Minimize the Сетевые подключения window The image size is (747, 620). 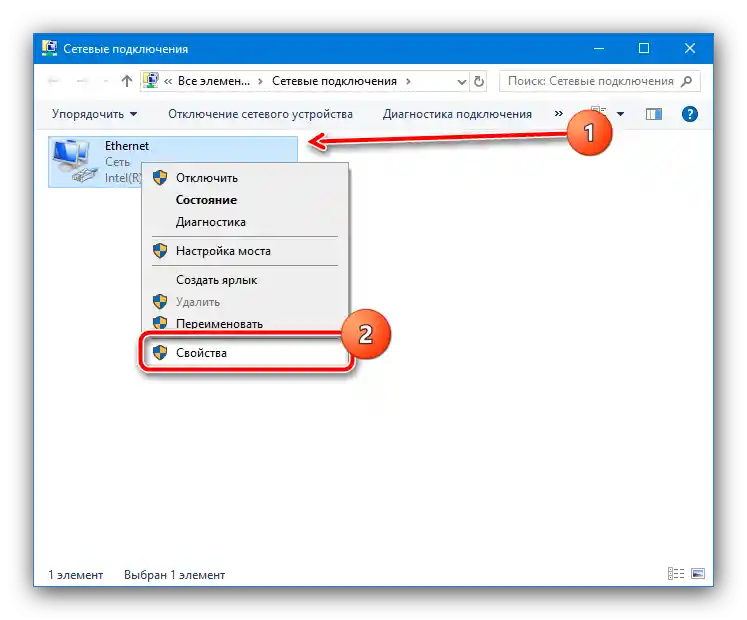point(599,48)
